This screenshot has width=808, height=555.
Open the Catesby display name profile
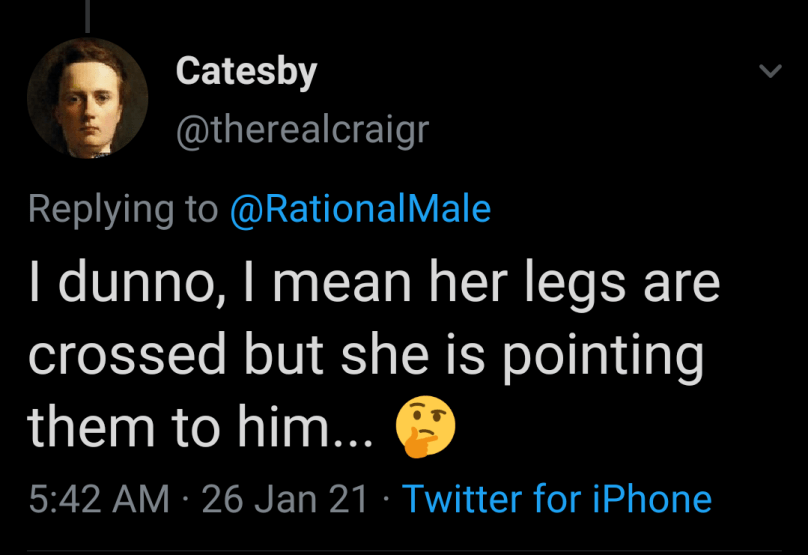click(x=246, y=71)
